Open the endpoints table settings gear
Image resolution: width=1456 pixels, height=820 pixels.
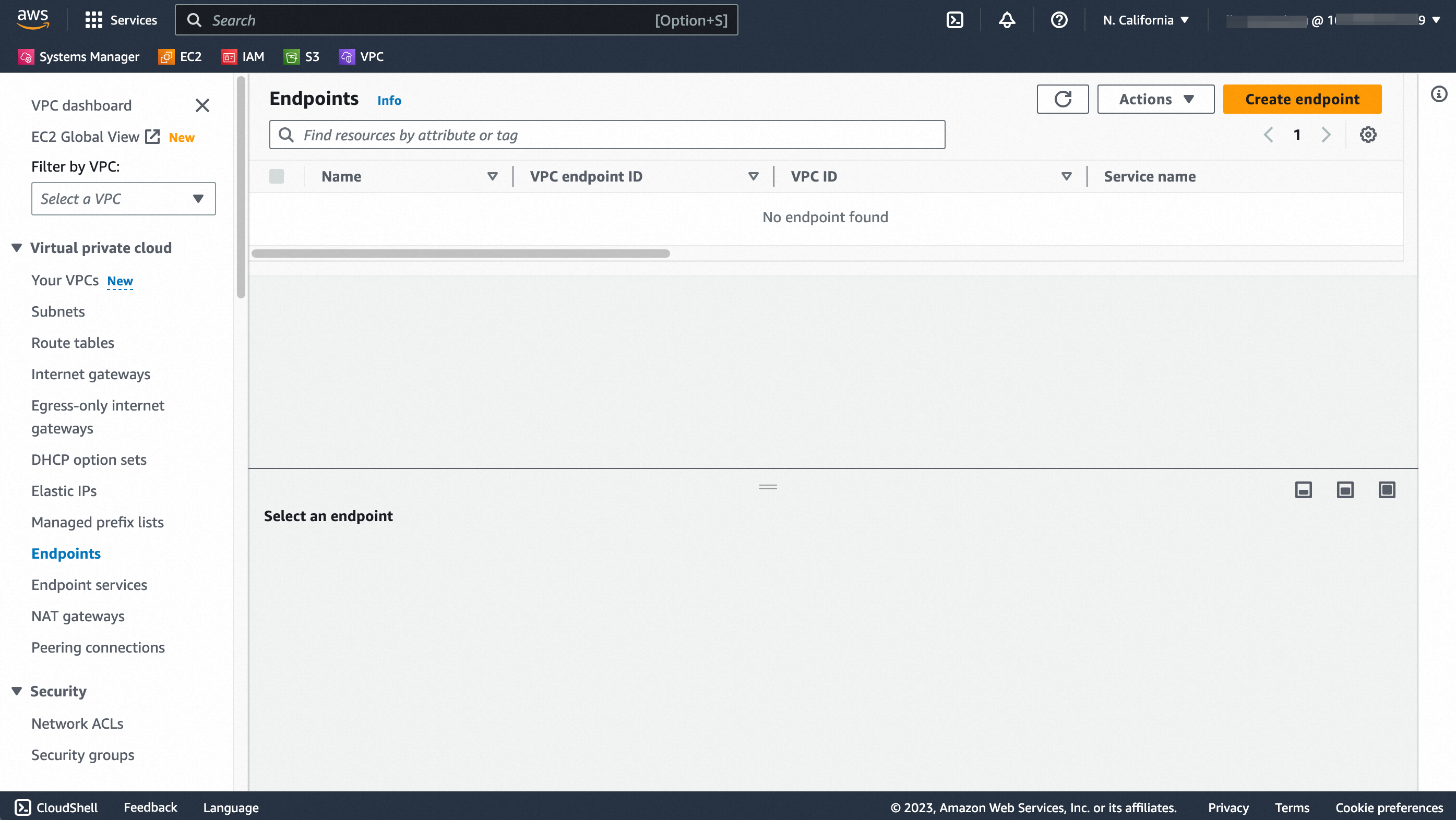coord(1368,135)
